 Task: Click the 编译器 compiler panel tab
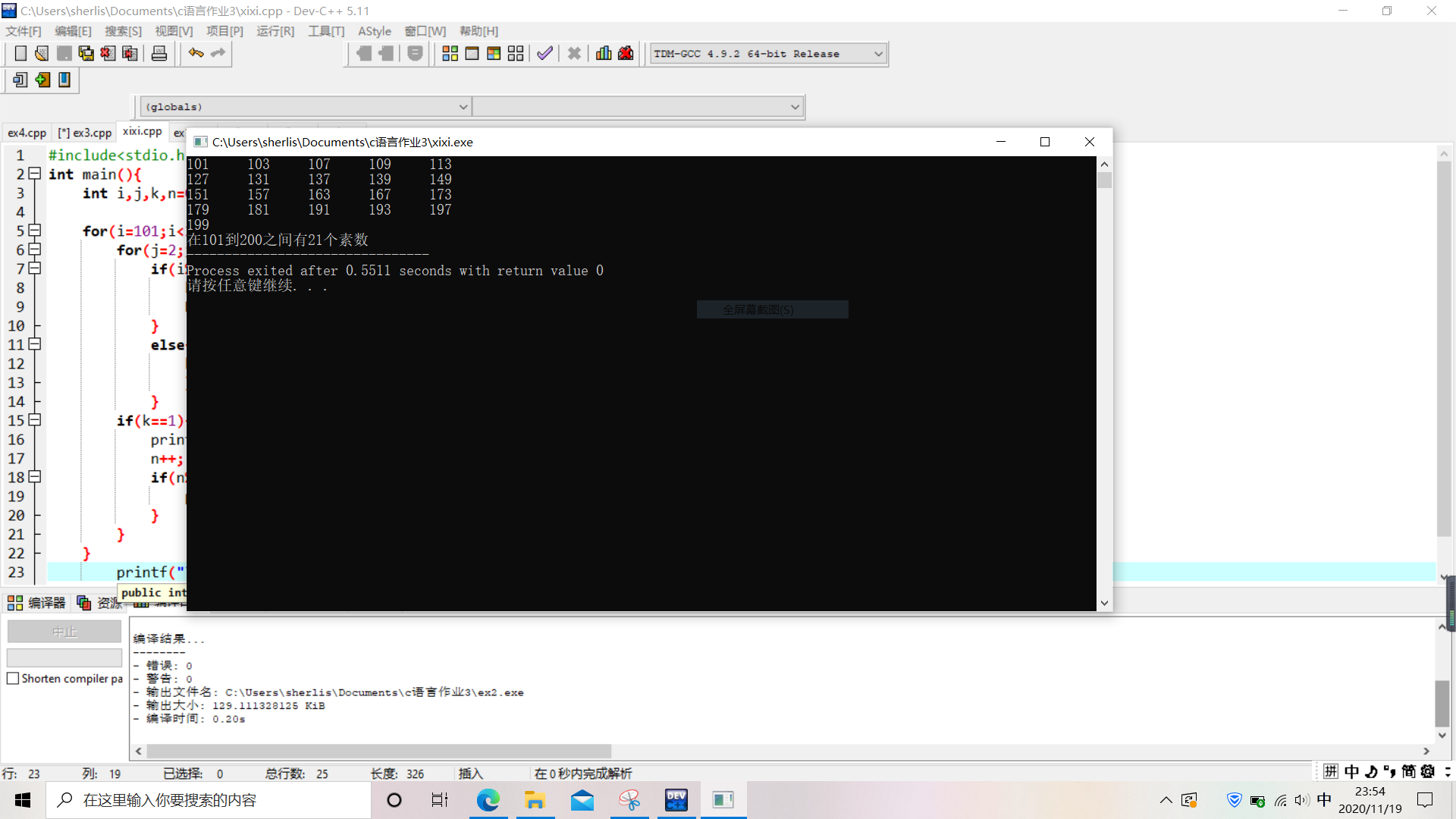37,603
